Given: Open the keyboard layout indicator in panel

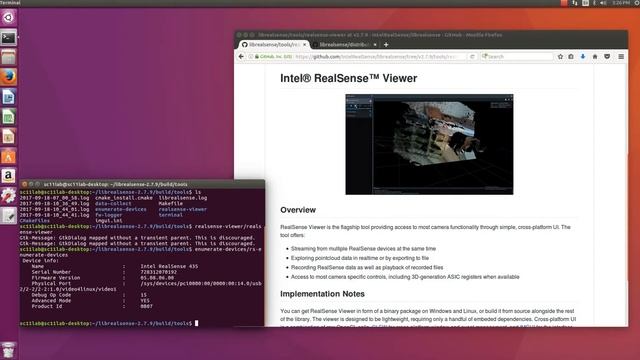Looking at the screenshot, I should click(x=585, y=3).
